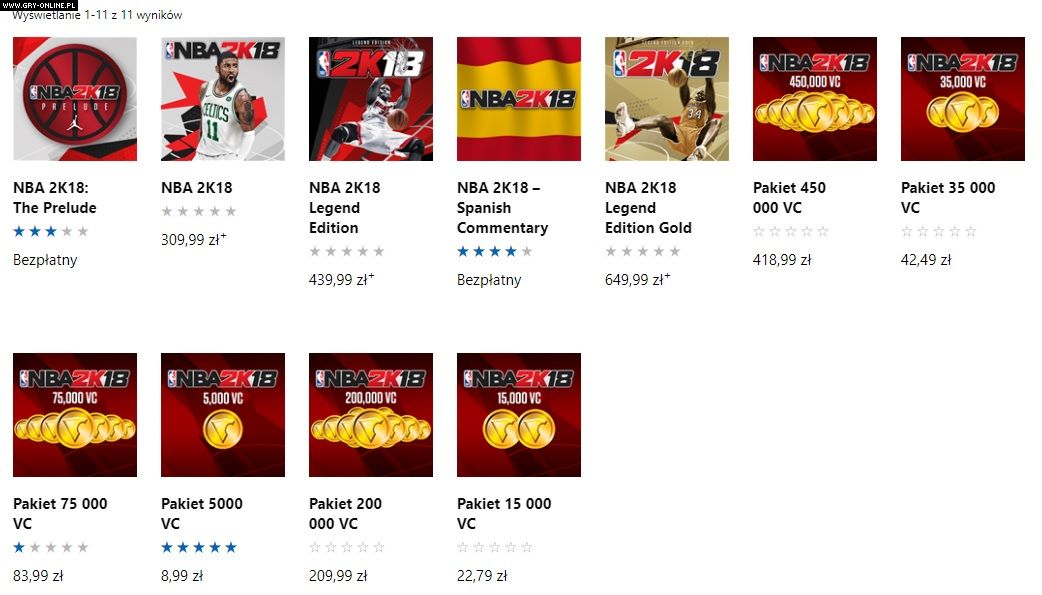Viewport: 1042px width, 595px height.
Task: Open NBA 2K18: The Prelude thumbnail
Action: (x=75, y=99)
